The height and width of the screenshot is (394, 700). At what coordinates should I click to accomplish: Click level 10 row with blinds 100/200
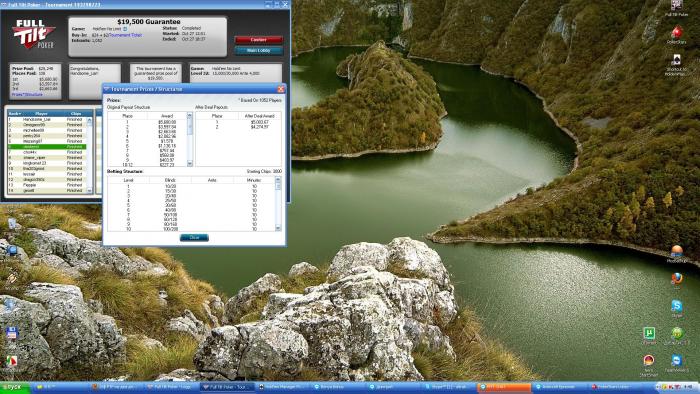tap(191, 229)
